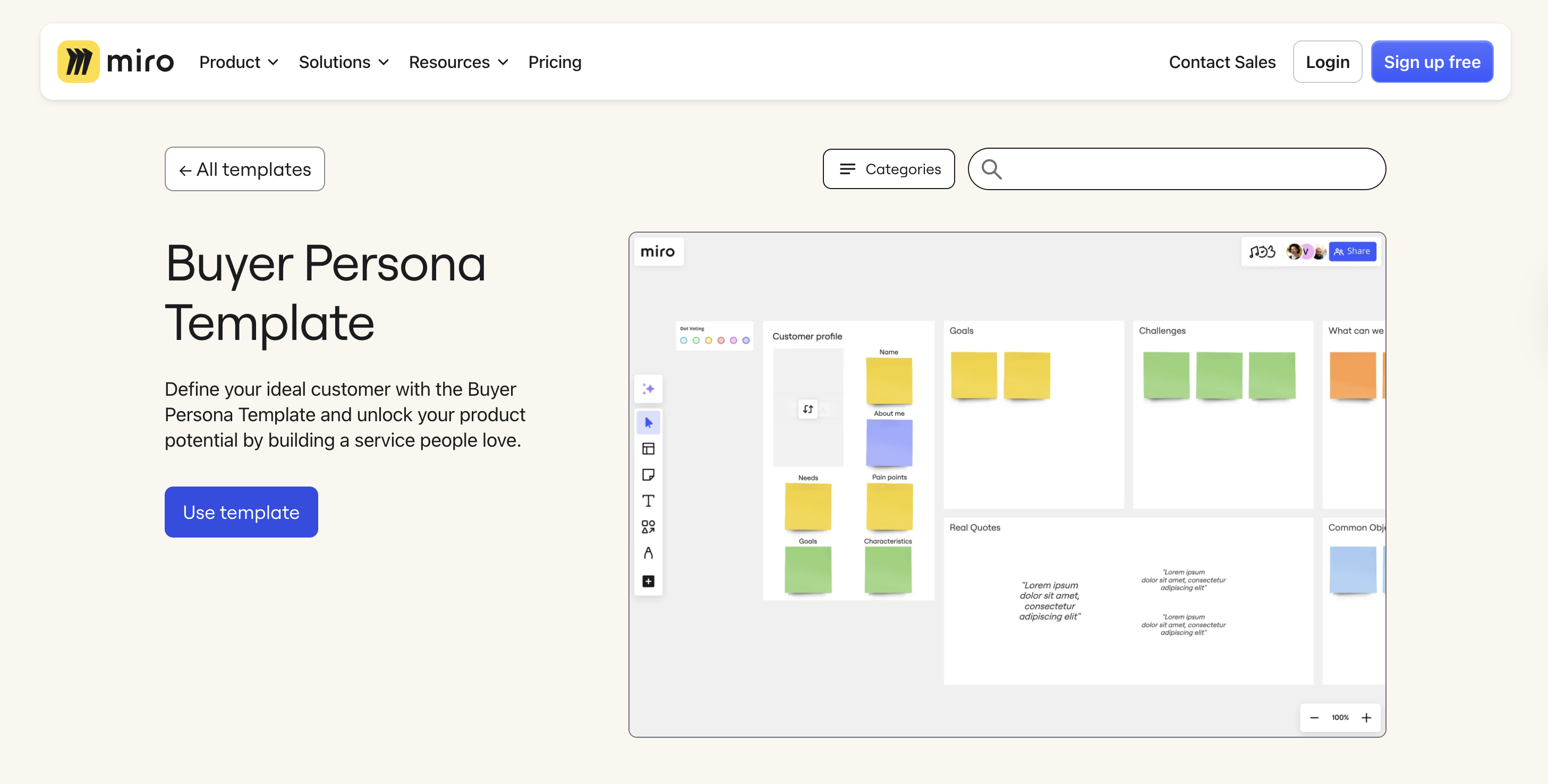Click the magnifying glass search icon
1548x784 pixels.
(x=991, y=169)
